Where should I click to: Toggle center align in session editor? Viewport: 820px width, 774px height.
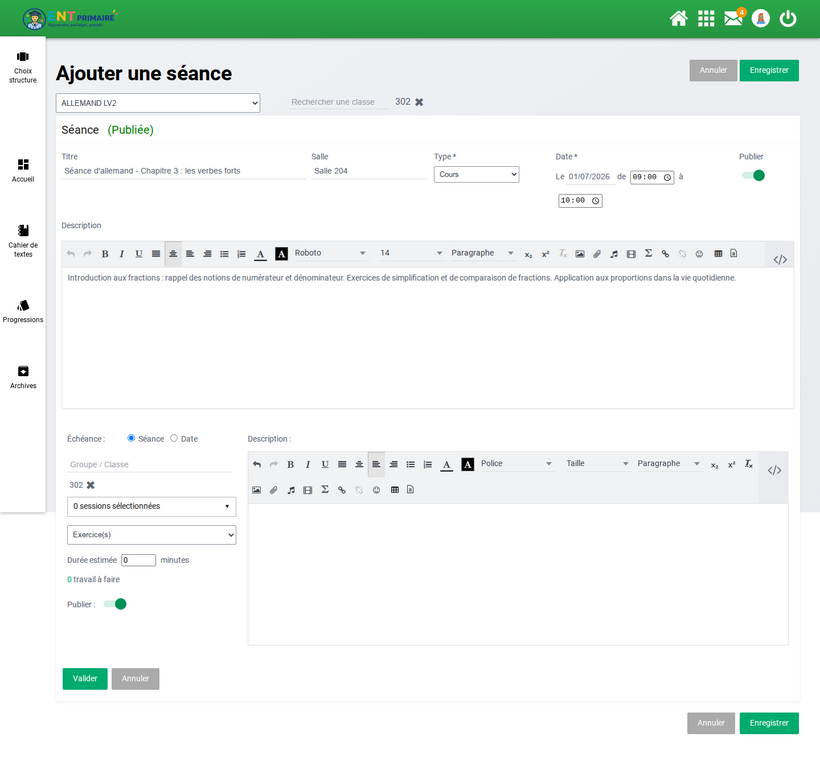(173, 254)
